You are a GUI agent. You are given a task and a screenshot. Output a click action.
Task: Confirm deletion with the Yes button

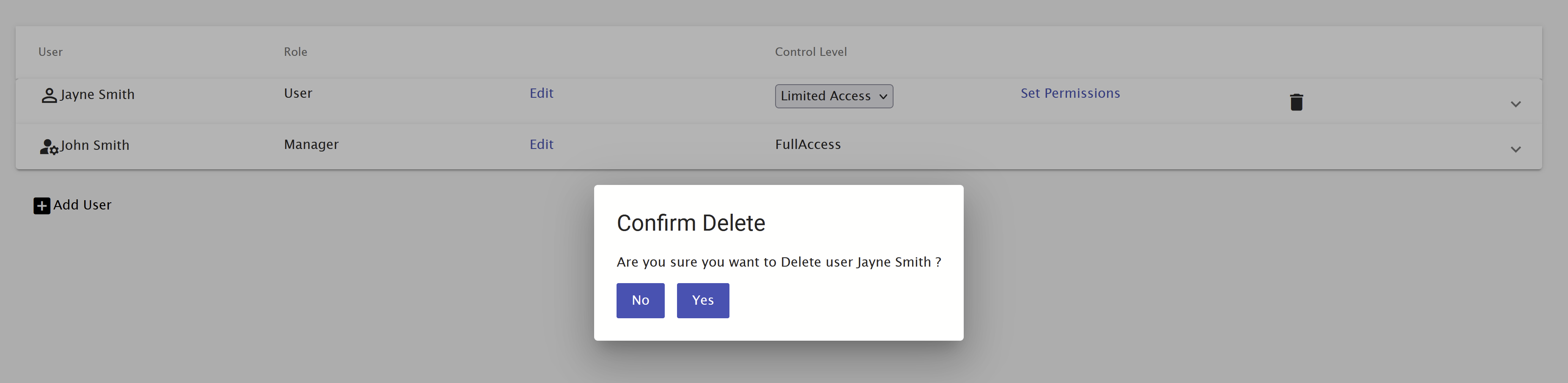703,300
